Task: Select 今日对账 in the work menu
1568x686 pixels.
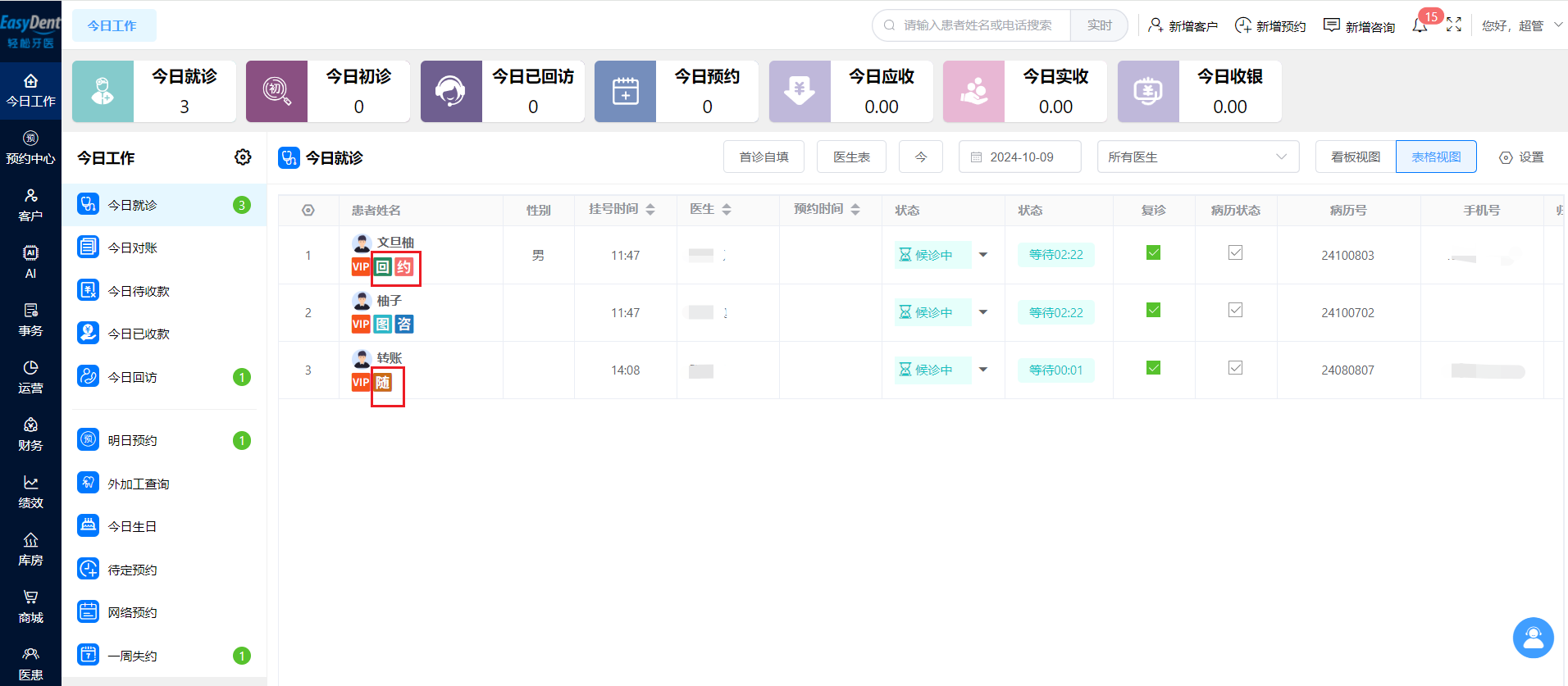Action: click(x=164, y=248)
